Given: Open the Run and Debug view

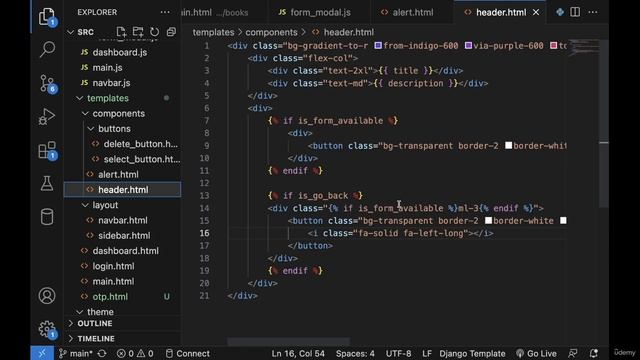Looking at the screenshot, I should 47,117.
